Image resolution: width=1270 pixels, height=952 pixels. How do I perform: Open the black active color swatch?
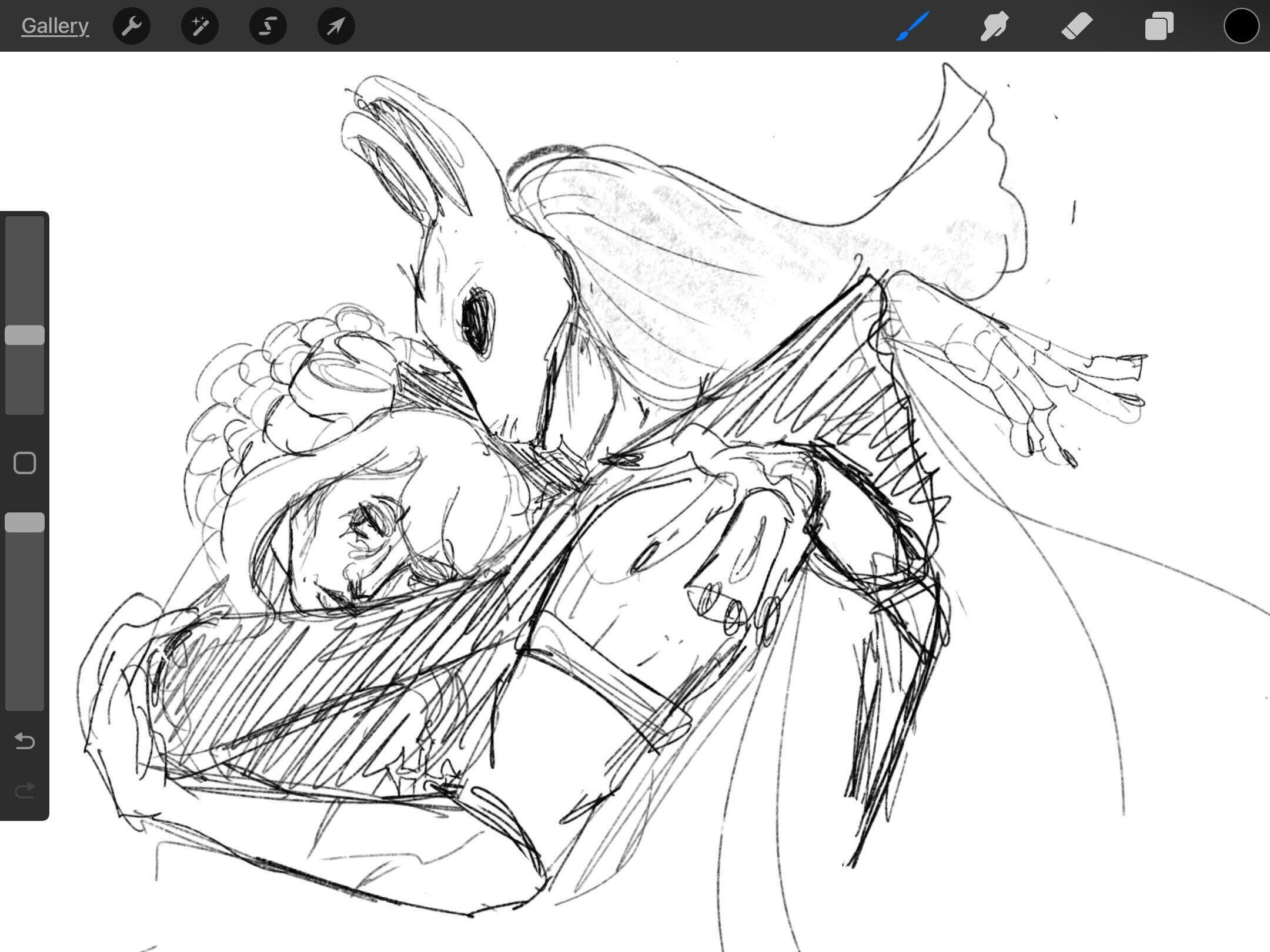(1241, 26)
